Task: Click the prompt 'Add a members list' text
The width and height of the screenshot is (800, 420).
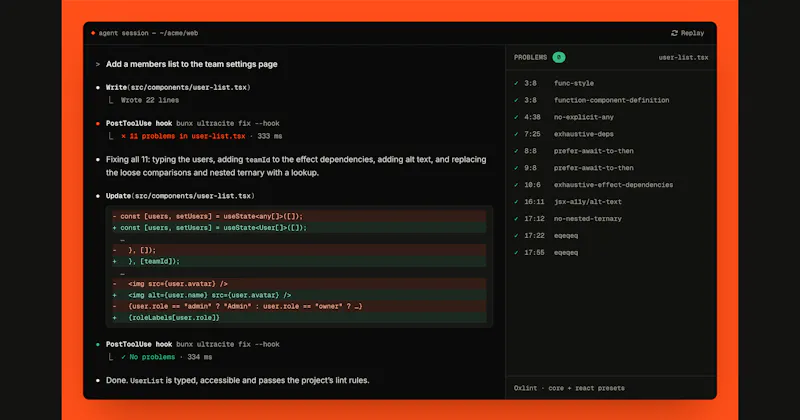Action: pos(191,64)
